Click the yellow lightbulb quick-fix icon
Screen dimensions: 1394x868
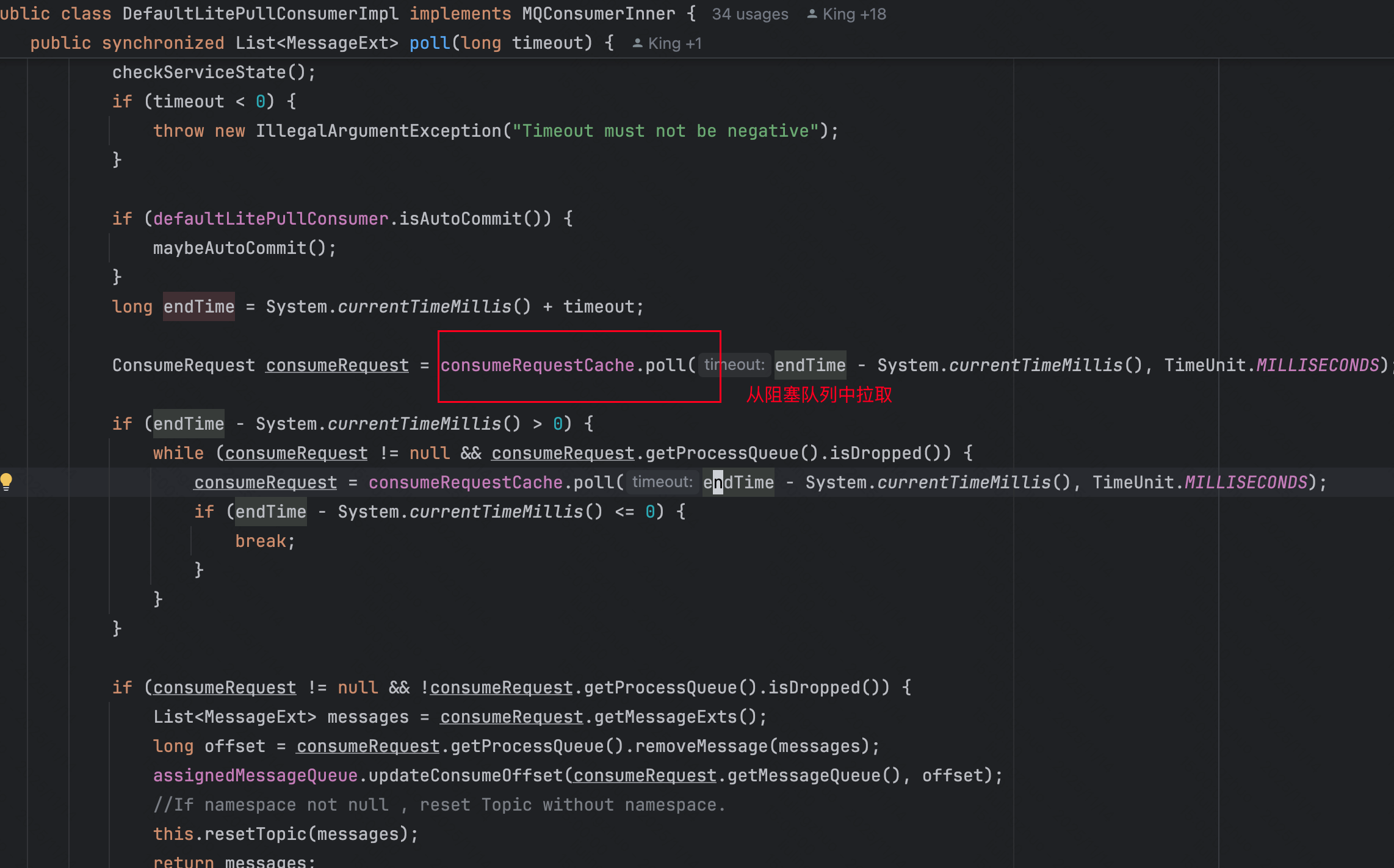coord(7,482)
